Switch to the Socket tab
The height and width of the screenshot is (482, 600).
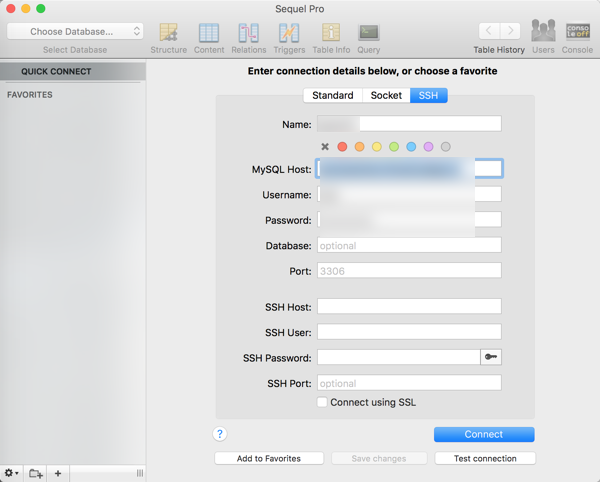click(x=386, y=95)
